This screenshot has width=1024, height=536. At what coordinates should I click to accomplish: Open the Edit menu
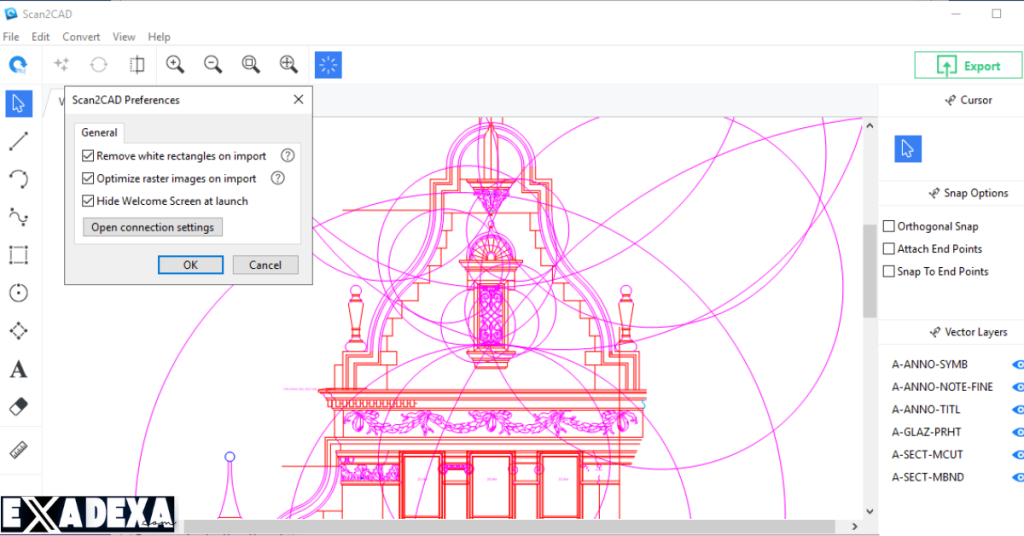pyautogui.click(x=40, y=37)
